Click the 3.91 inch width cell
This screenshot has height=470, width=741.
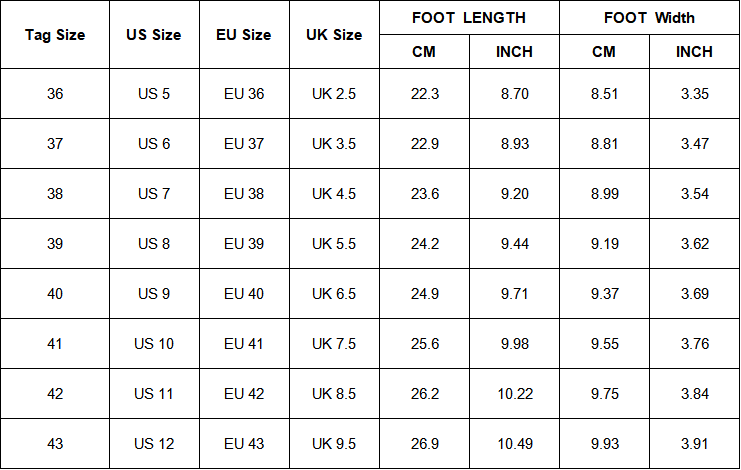tap(694, 444)
